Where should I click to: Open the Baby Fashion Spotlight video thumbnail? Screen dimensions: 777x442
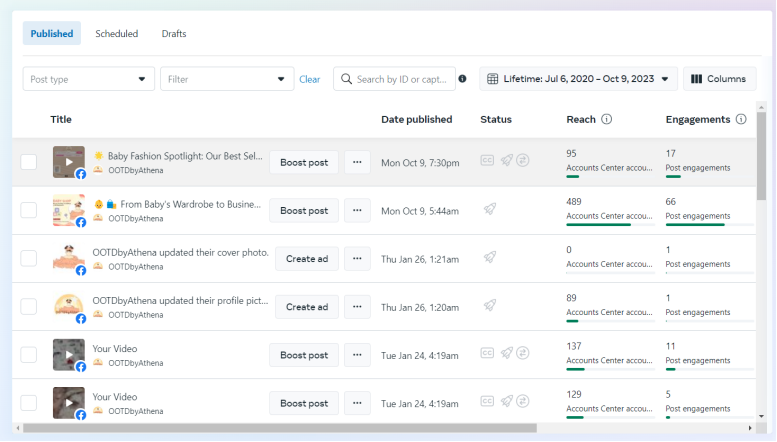(x=69, y=162)
